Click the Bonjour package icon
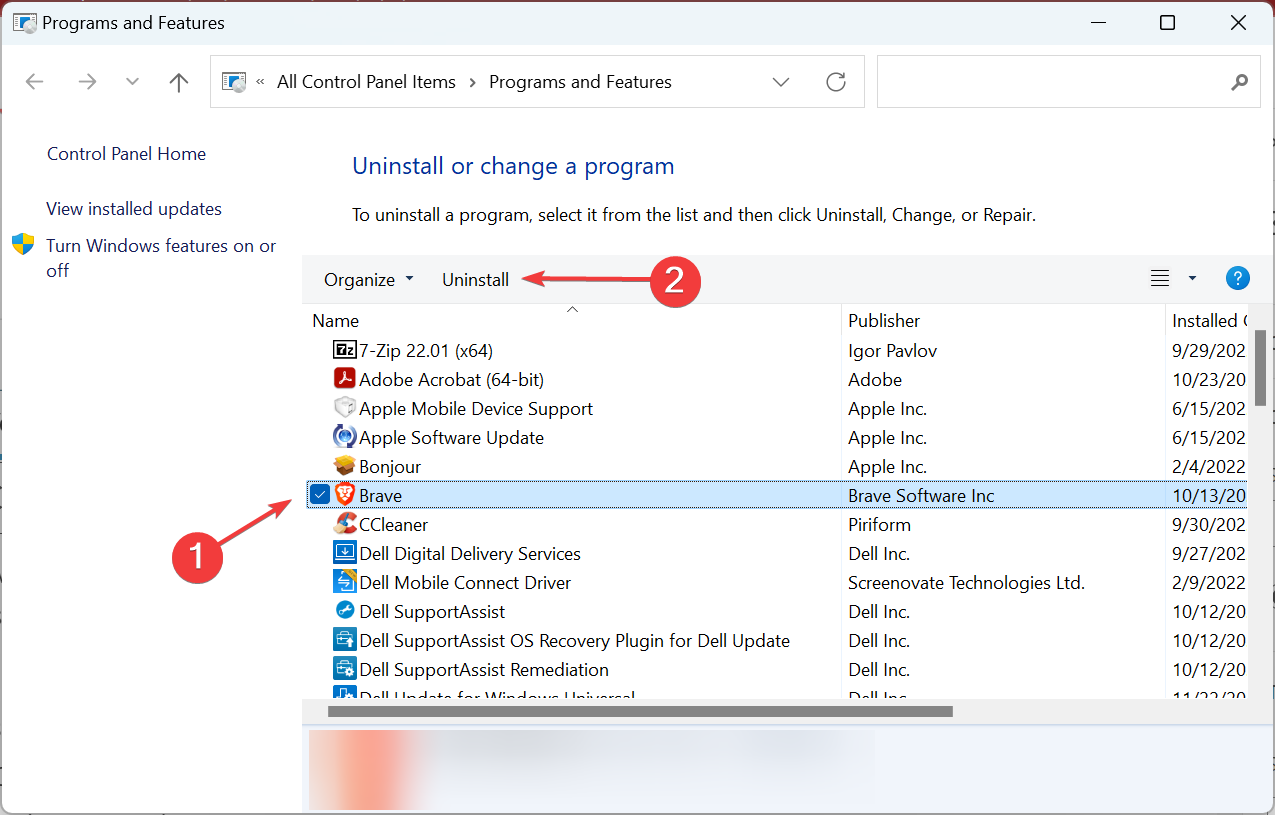 point(344,466)
